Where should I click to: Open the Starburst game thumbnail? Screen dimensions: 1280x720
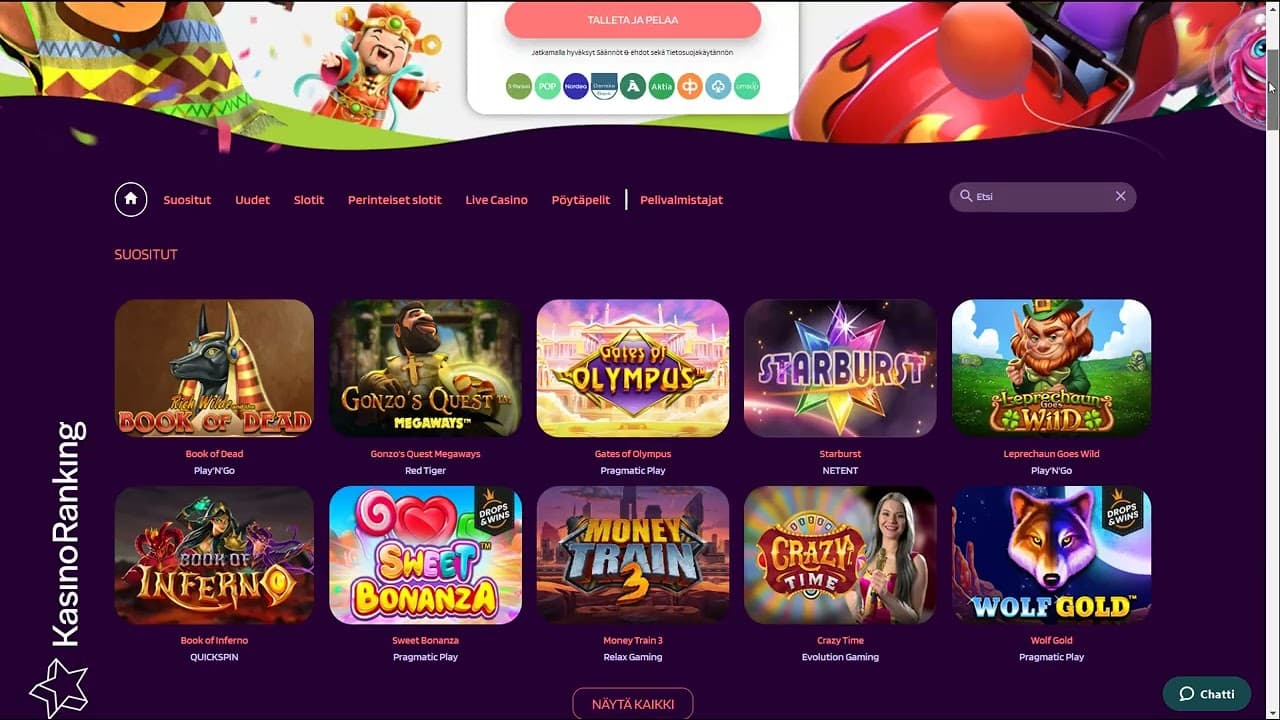click(840, 368)
